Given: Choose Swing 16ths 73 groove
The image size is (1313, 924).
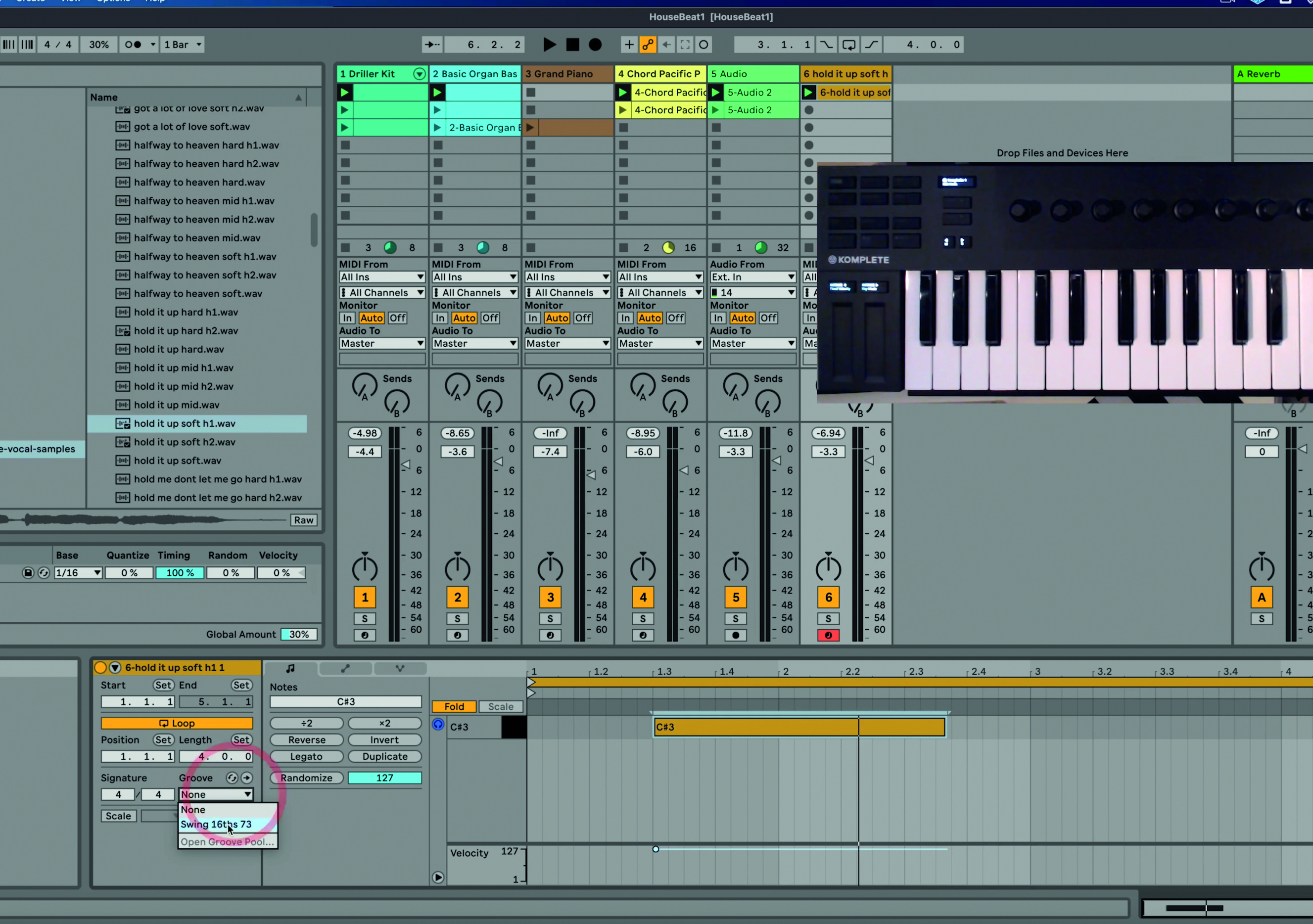Looking at the screenshot, I should pyautogui.click(x=228, y=824).
